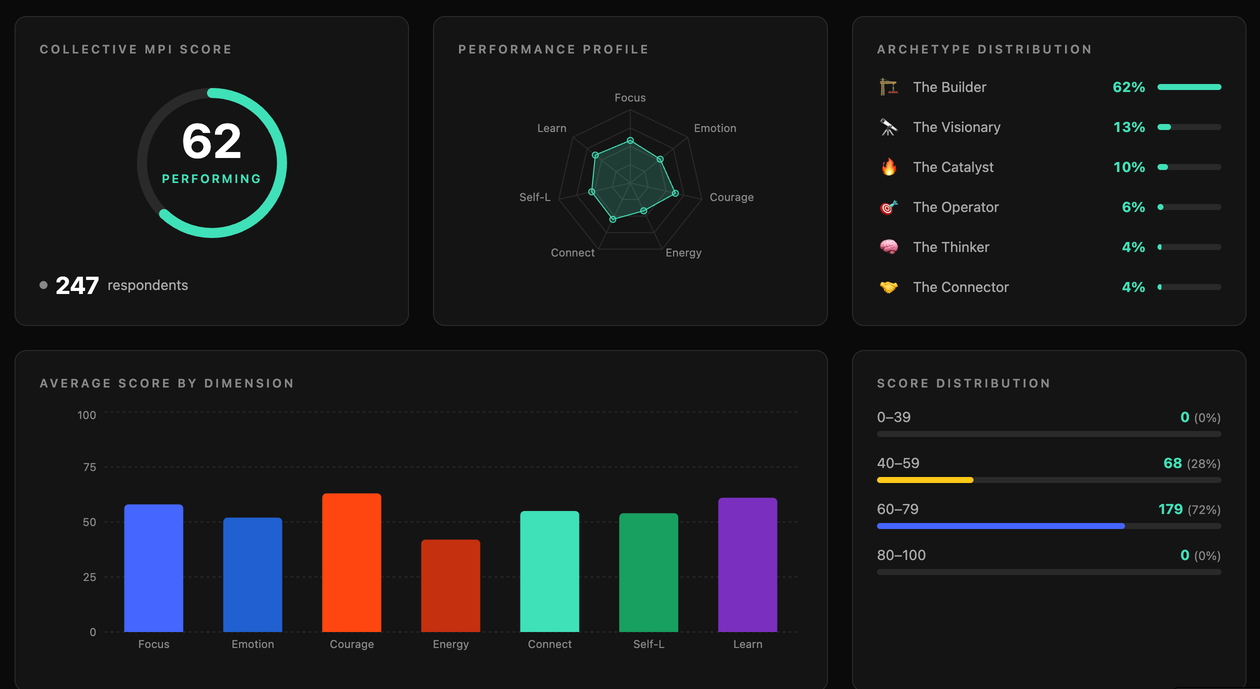1260x689 pixels.
Task: Click the Energy x-axis label under bars
Action: pyautogui.click(x=451, y=645)
